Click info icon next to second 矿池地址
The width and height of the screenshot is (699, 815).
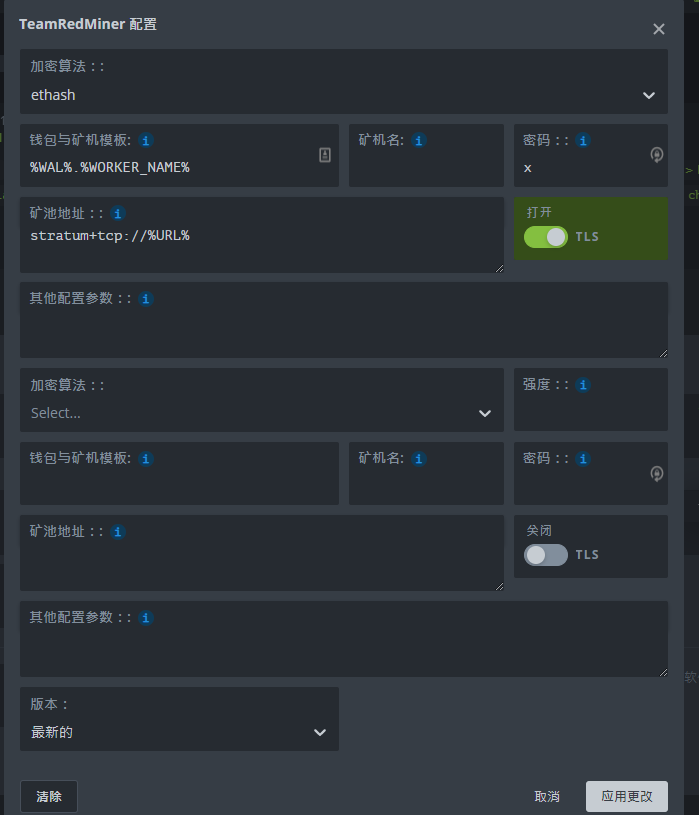click(x=118, y=532)
